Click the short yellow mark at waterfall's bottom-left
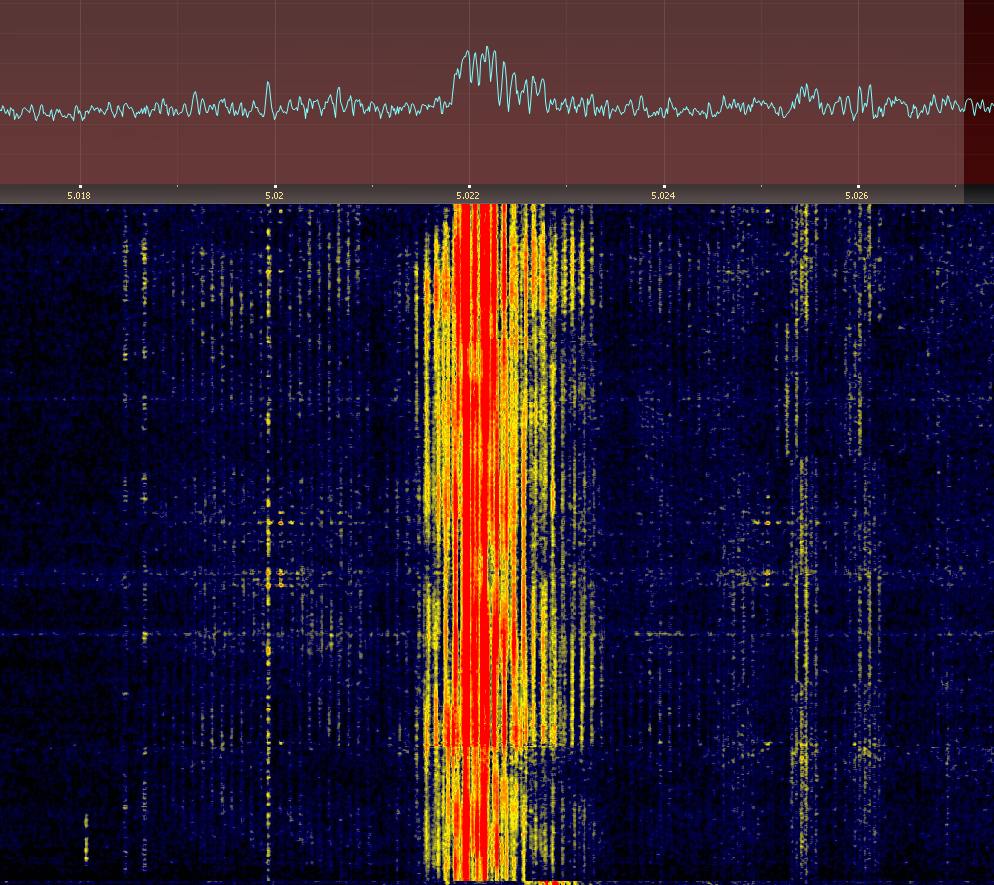Viewport: 994px width, 885px height. [86, 838]
